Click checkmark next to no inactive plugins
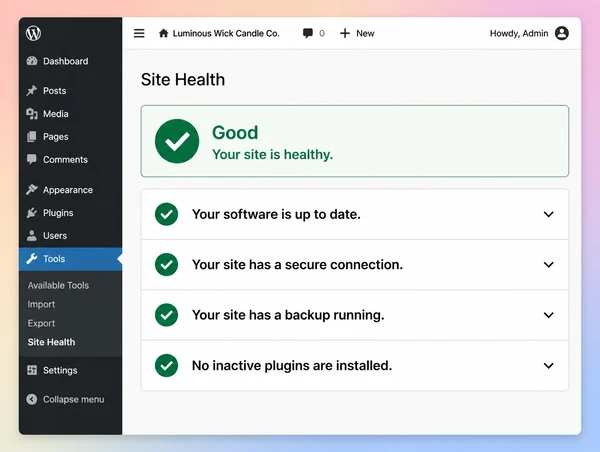The height and width of the screenshot is (452, 600). click(166, 366)
